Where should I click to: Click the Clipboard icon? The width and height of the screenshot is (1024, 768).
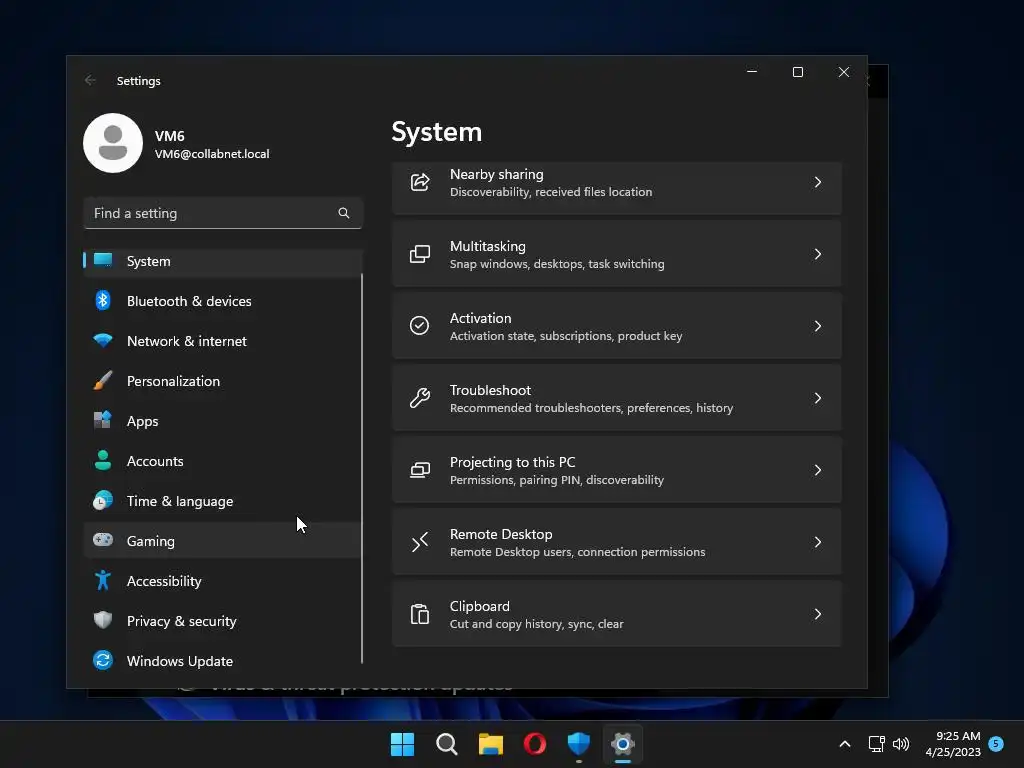(420, 614)
